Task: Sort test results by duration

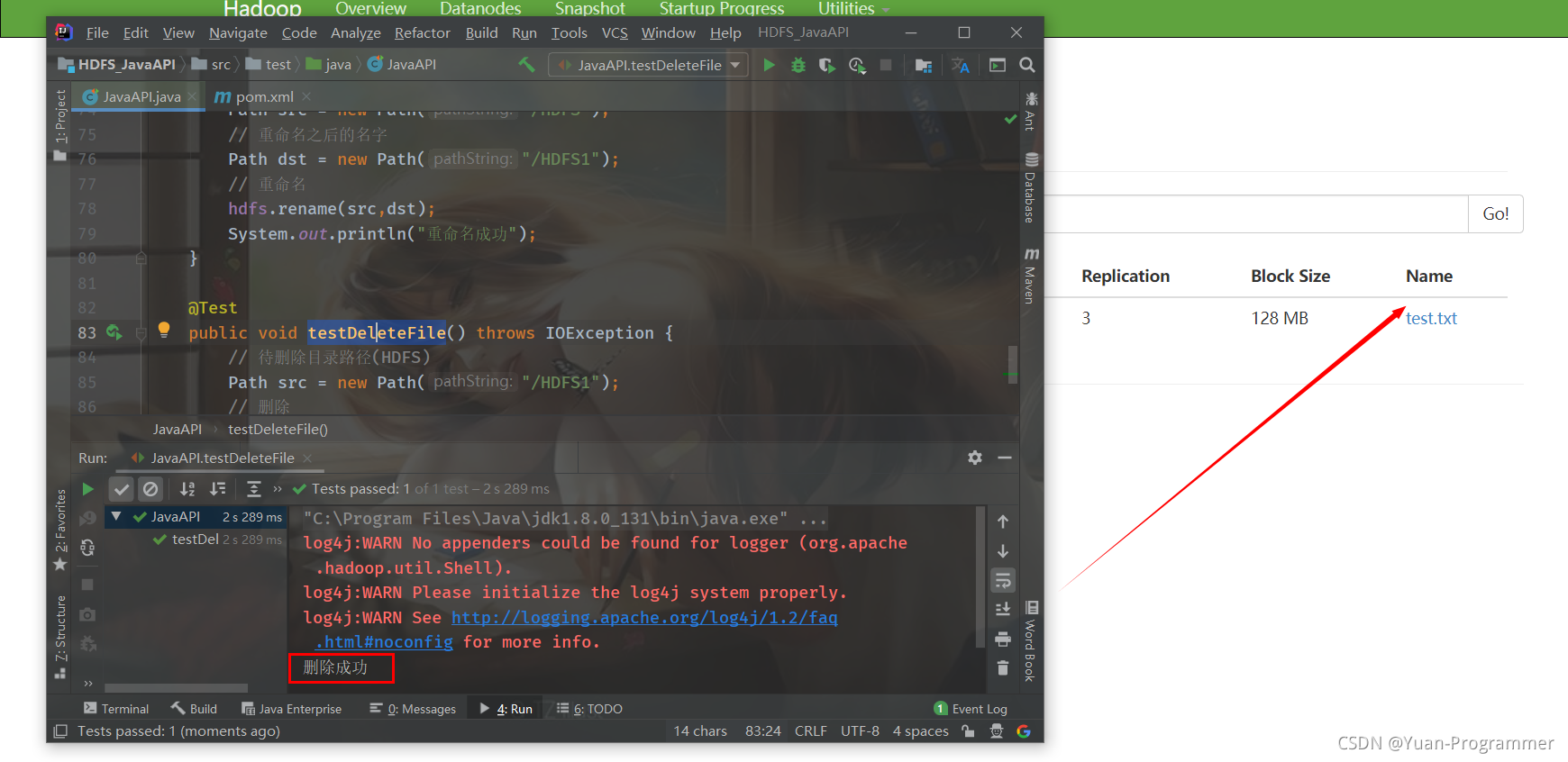Action: tap(217, 489)
